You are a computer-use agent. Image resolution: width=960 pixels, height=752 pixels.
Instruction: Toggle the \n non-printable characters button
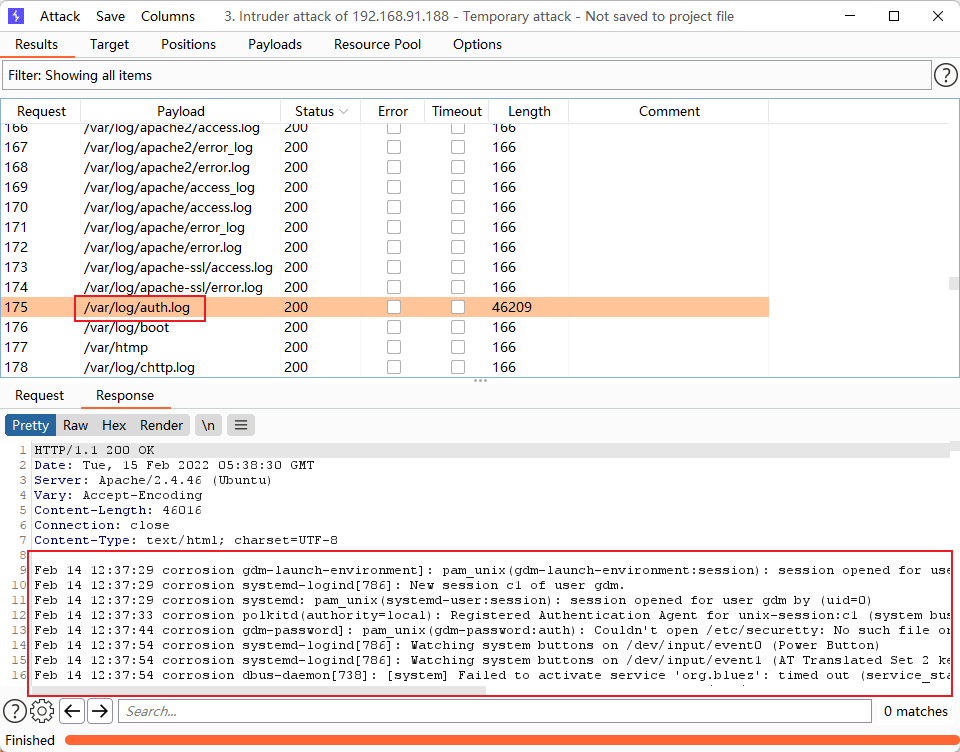pyautogui.click(x=208, y=425)
